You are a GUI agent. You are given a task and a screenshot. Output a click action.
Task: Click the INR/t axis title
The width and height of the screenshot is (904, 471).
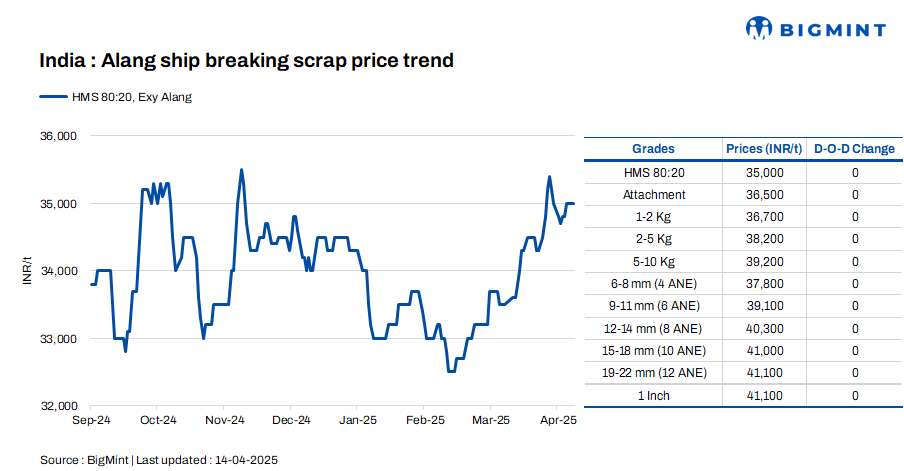[27, 271]
